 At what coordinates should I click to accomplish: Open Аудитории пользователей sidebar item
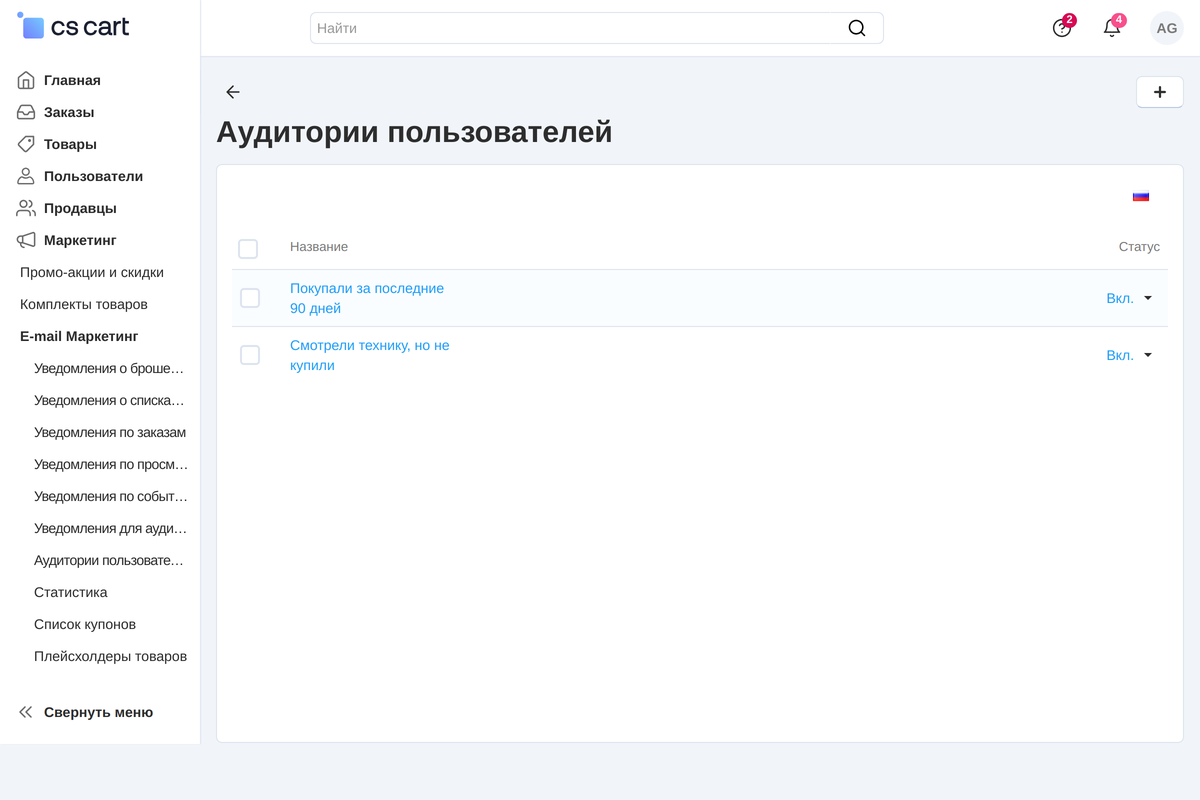(109, 560)
